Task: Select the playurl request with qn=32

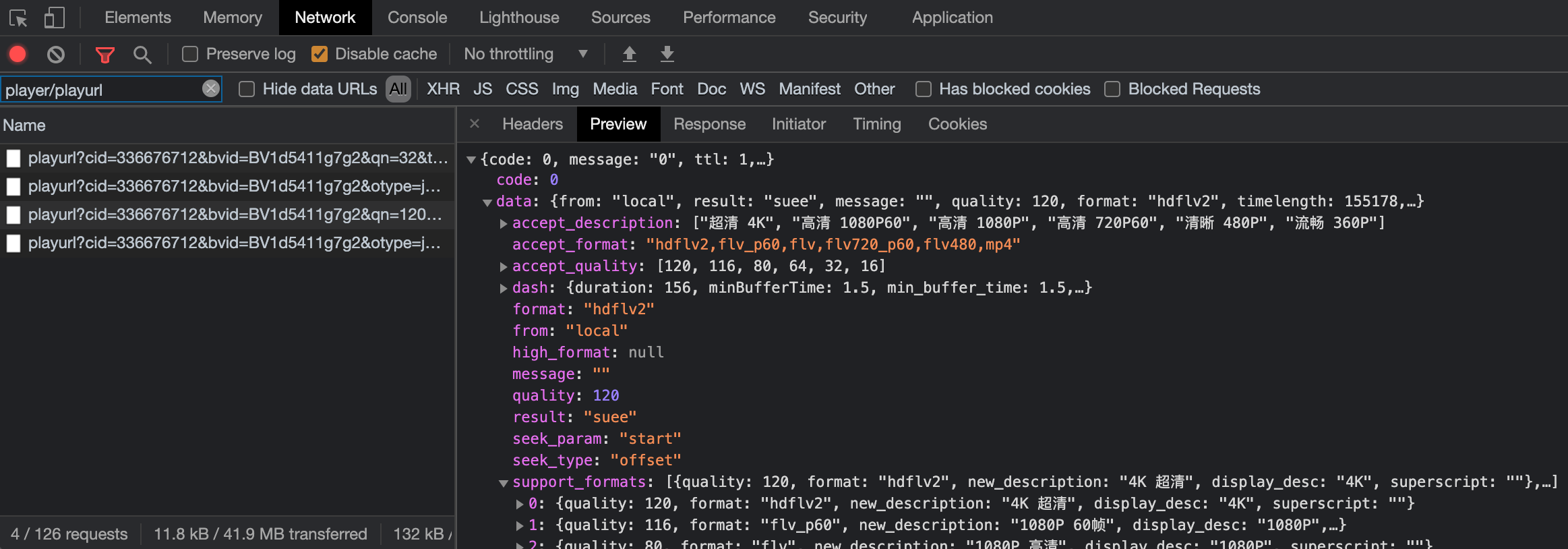Action: click(x=227, y=158)
